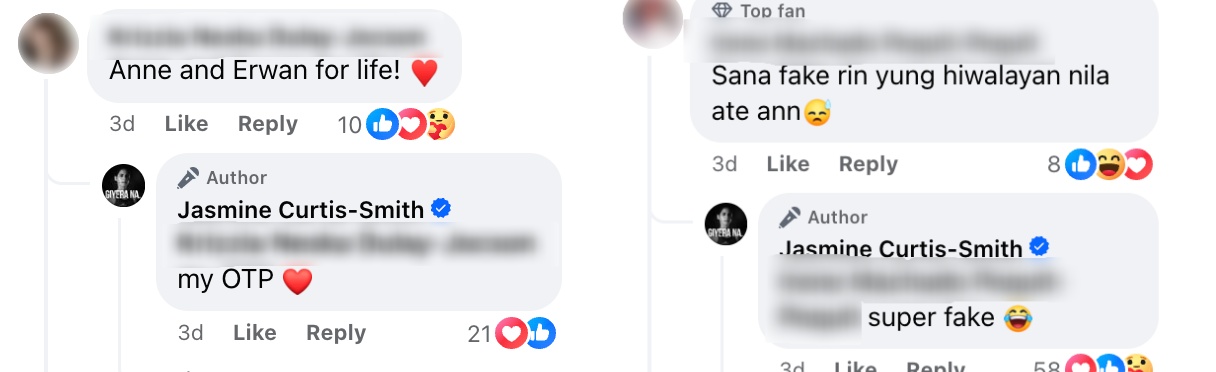1216x372 pixels.
Task: Like the "Anne and Erwan for life!" comment
Action: [186, 124]
